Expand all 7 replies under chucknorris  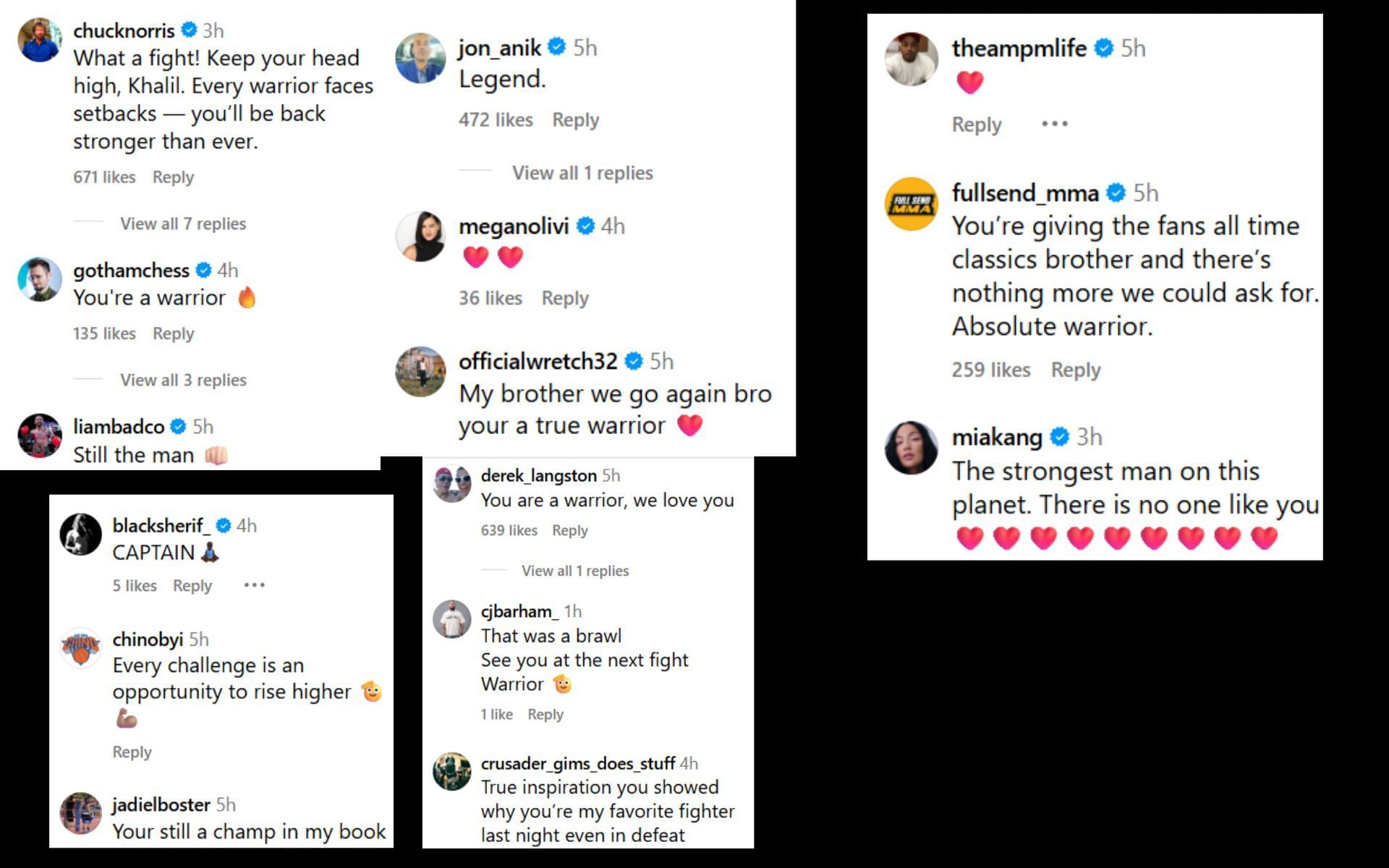183,224
